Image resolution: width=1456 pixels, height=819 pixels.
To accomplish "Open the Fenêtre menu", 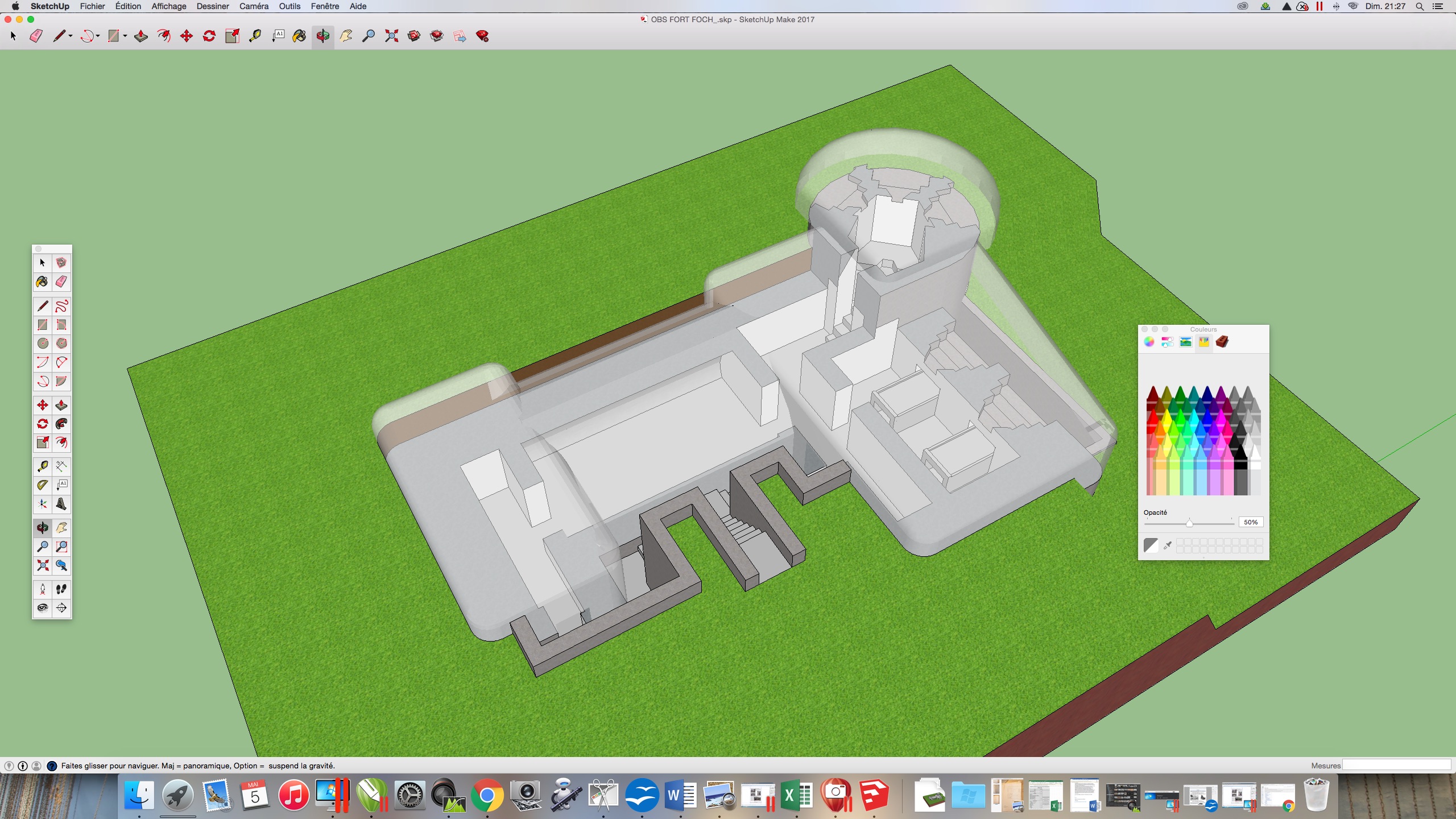I will pyautogui.click(x=325, y=6).
